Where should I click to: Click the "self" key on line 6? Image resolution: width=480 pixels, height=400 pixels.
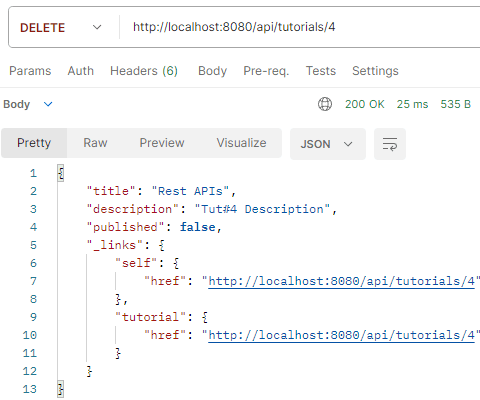pyautogui.click(x=136, y=263)
